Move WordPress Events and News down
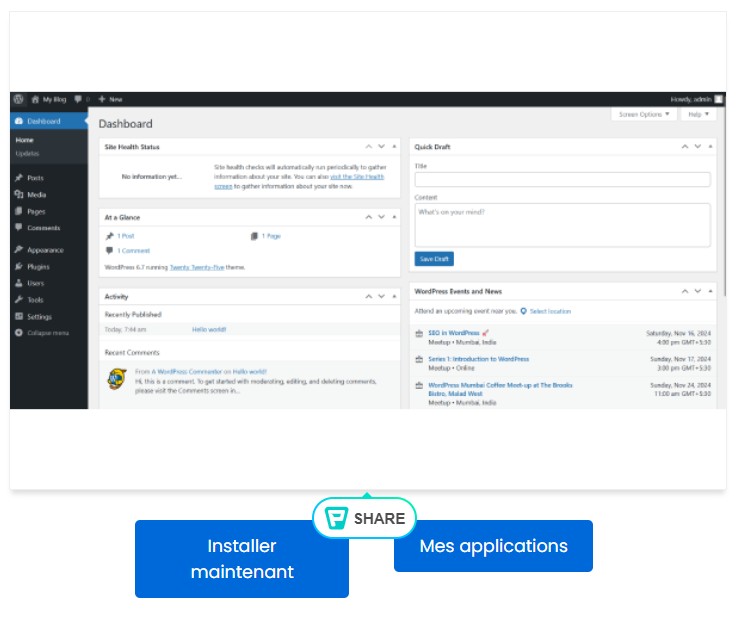The width and height of the screenshot is (751, 628). (698, 291)
